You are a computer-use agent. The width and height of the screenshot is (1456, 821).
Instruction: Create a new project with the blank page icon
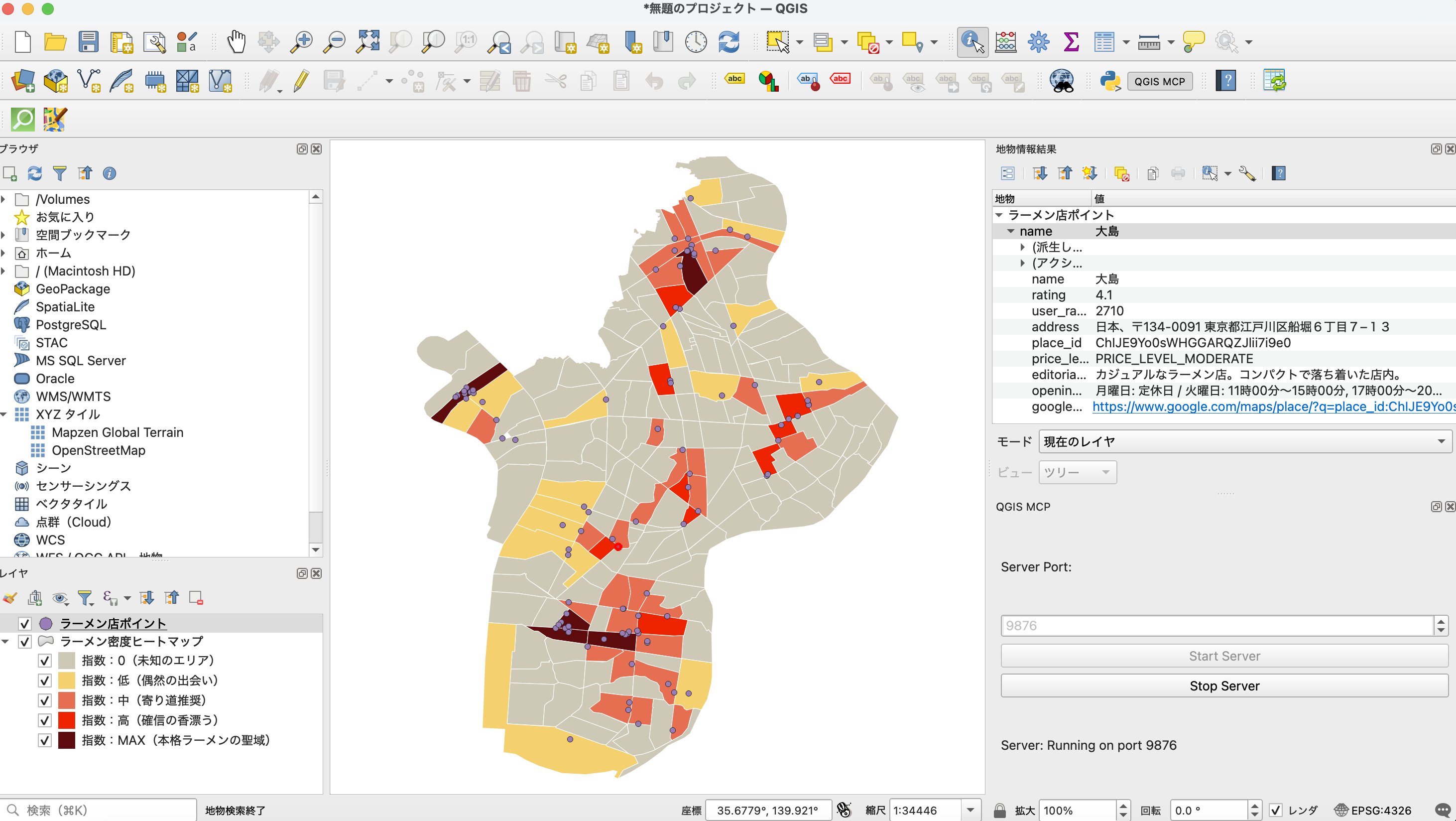(22, 42)
